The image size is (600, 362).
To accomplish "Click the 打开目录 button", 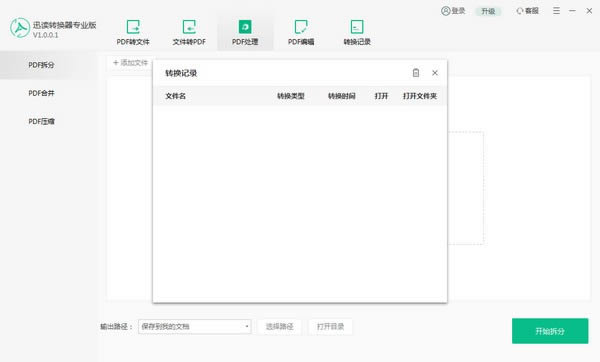I will [330, 326].
